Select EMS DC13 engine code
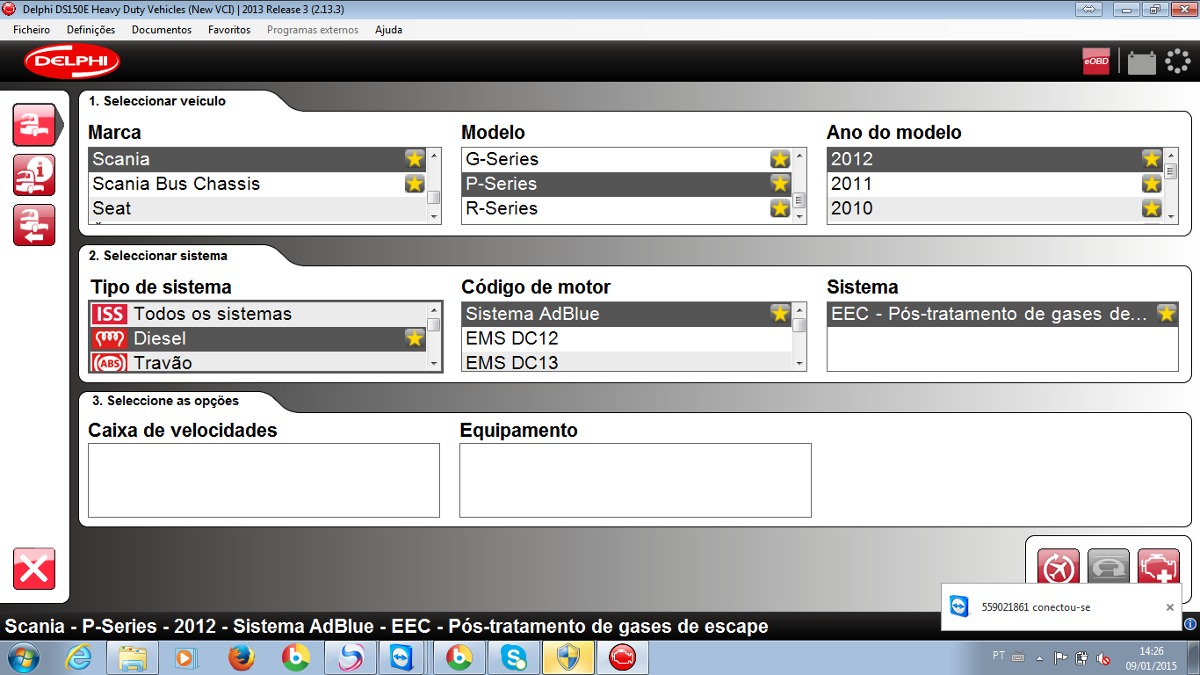This screenshot has width=1200, height=675. click(x=627, y=362)
